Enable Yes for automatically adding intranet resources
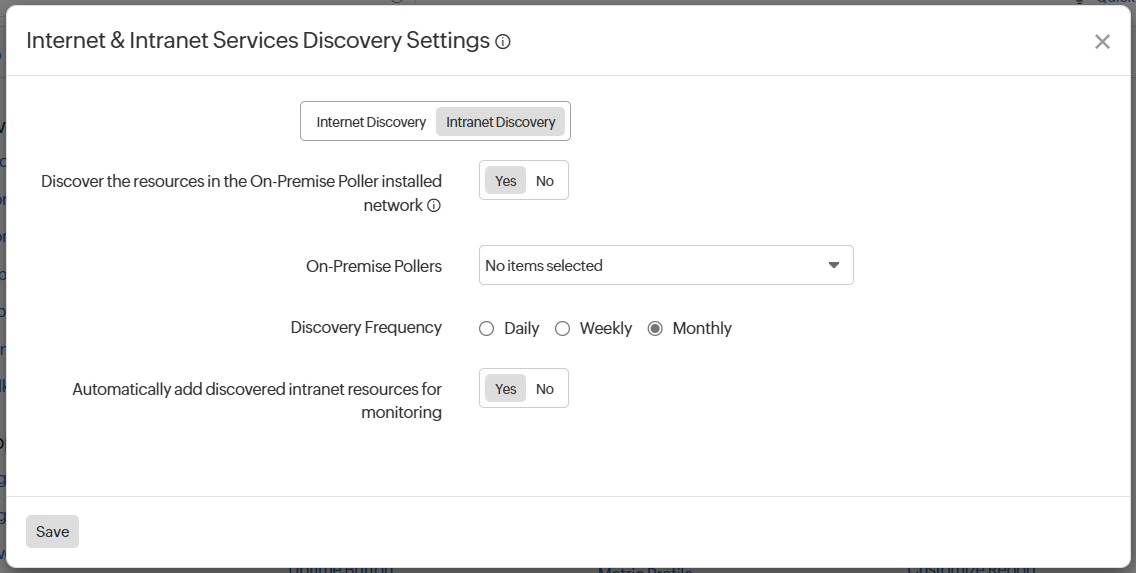 coord(505,389)
